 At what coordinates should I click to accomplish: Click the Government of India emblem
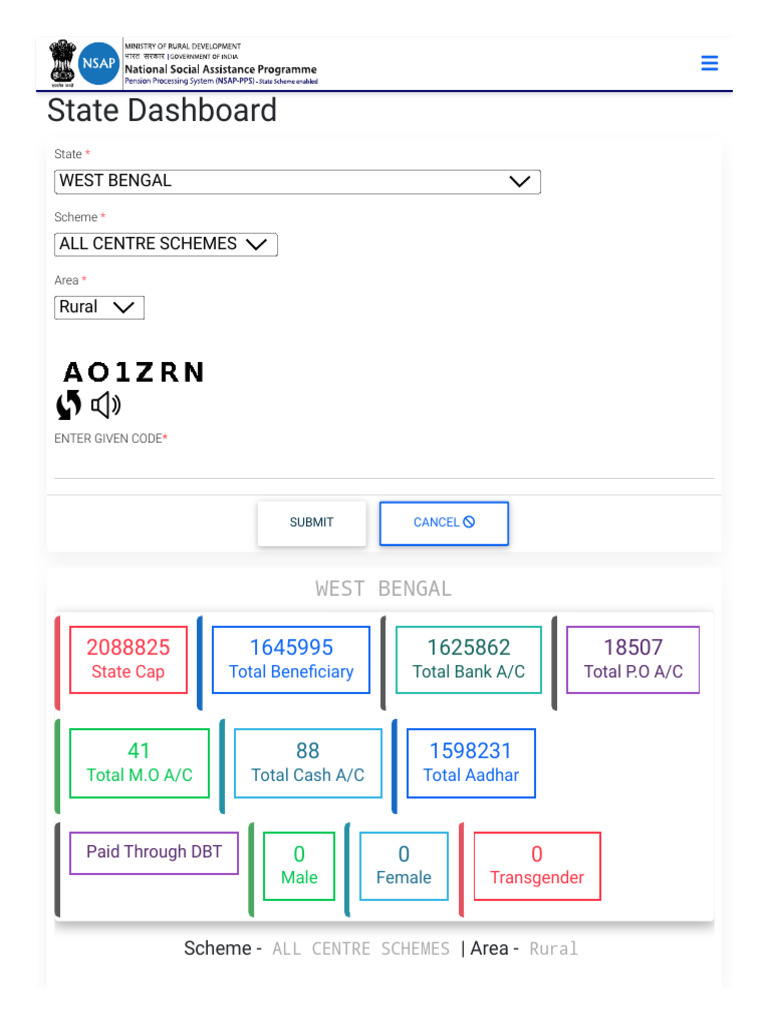(x=63, y=63)
